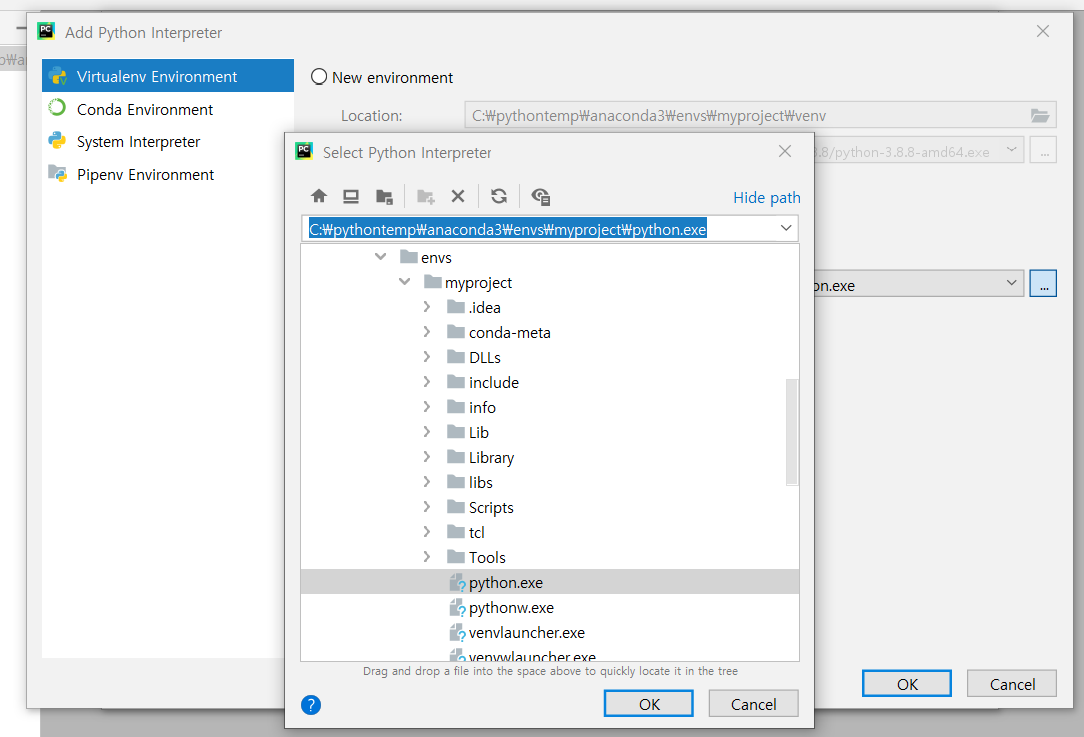Confirm Select Python Interpreter with OK
1084x737 pixels.
(x=648, y=704)
